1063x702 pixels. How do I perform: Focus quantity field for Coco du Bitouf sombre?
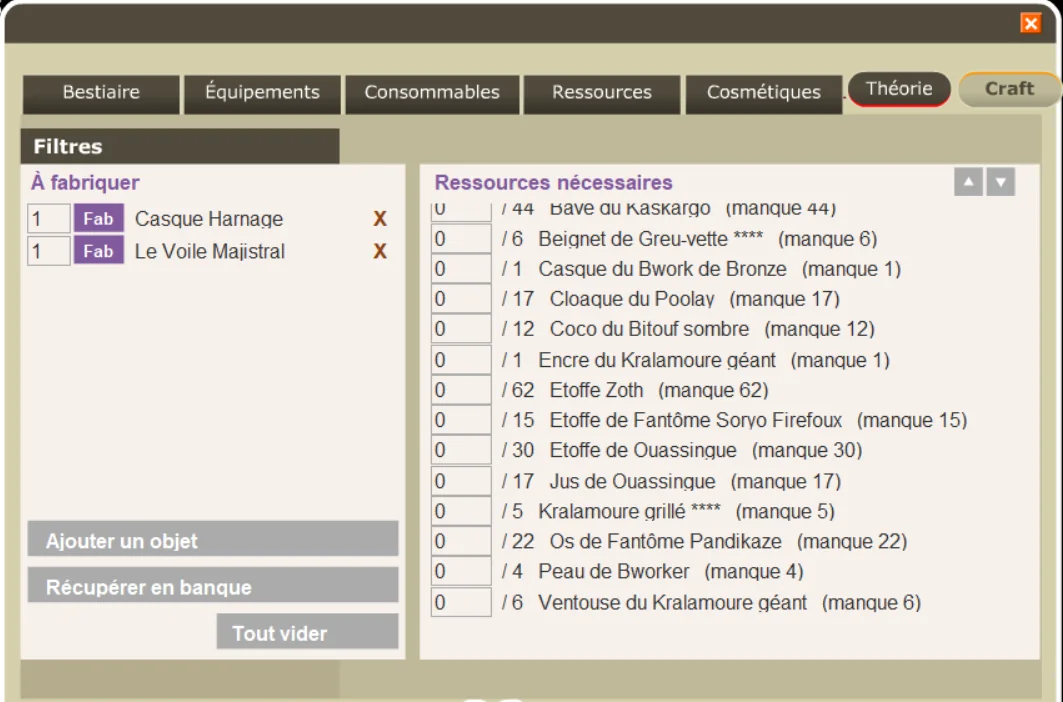pos(461,328)
